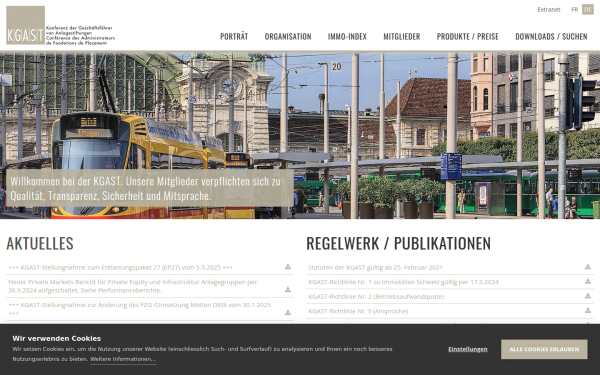This screenshot has width=600, height=375.
Task: Open KGAST-Stellungnahme zum Entlastungspaket 27
Action: (x=121, y=267)
